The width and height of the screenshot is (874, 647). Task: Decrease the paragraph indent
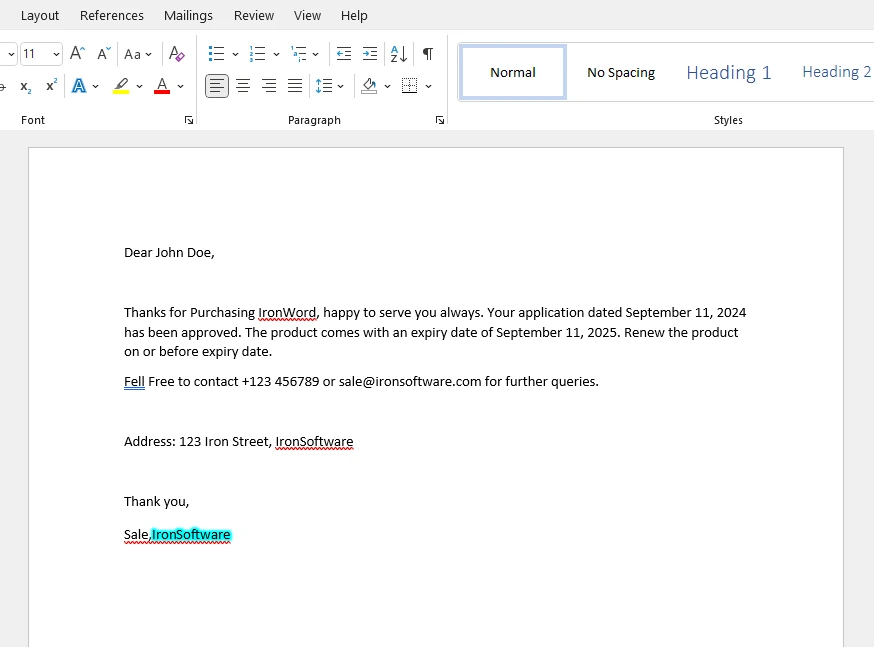click(344, 54)
